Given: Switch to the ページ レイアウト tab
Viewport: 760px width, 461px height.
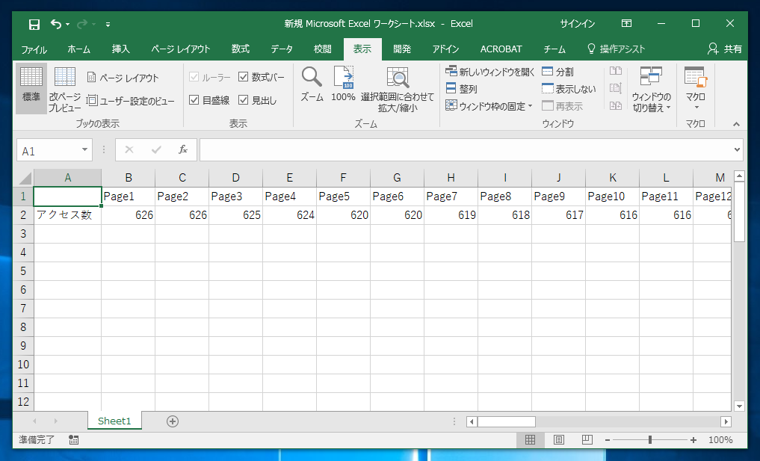Looking at the screenshot, I should 180,49.
